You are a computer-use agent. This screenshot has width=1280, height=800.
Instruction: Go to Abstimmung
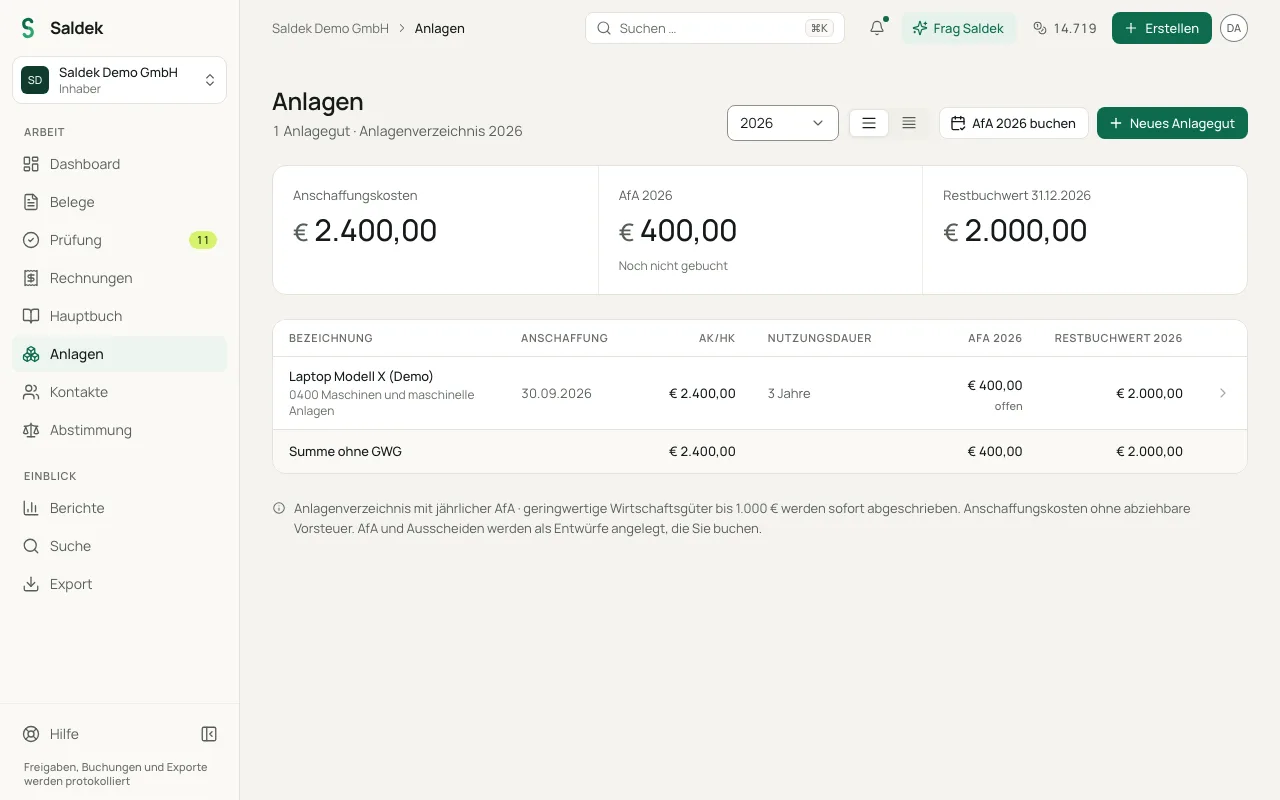pos(119,430)
